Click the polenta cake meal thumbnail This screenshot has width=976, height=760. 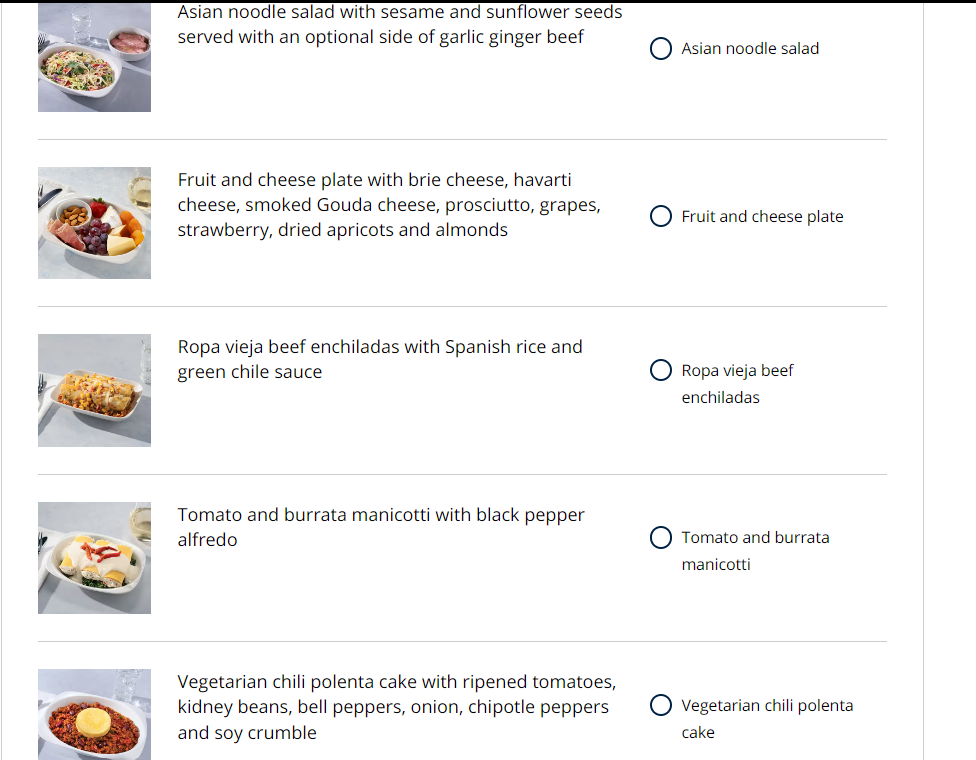tap(94, 714)
